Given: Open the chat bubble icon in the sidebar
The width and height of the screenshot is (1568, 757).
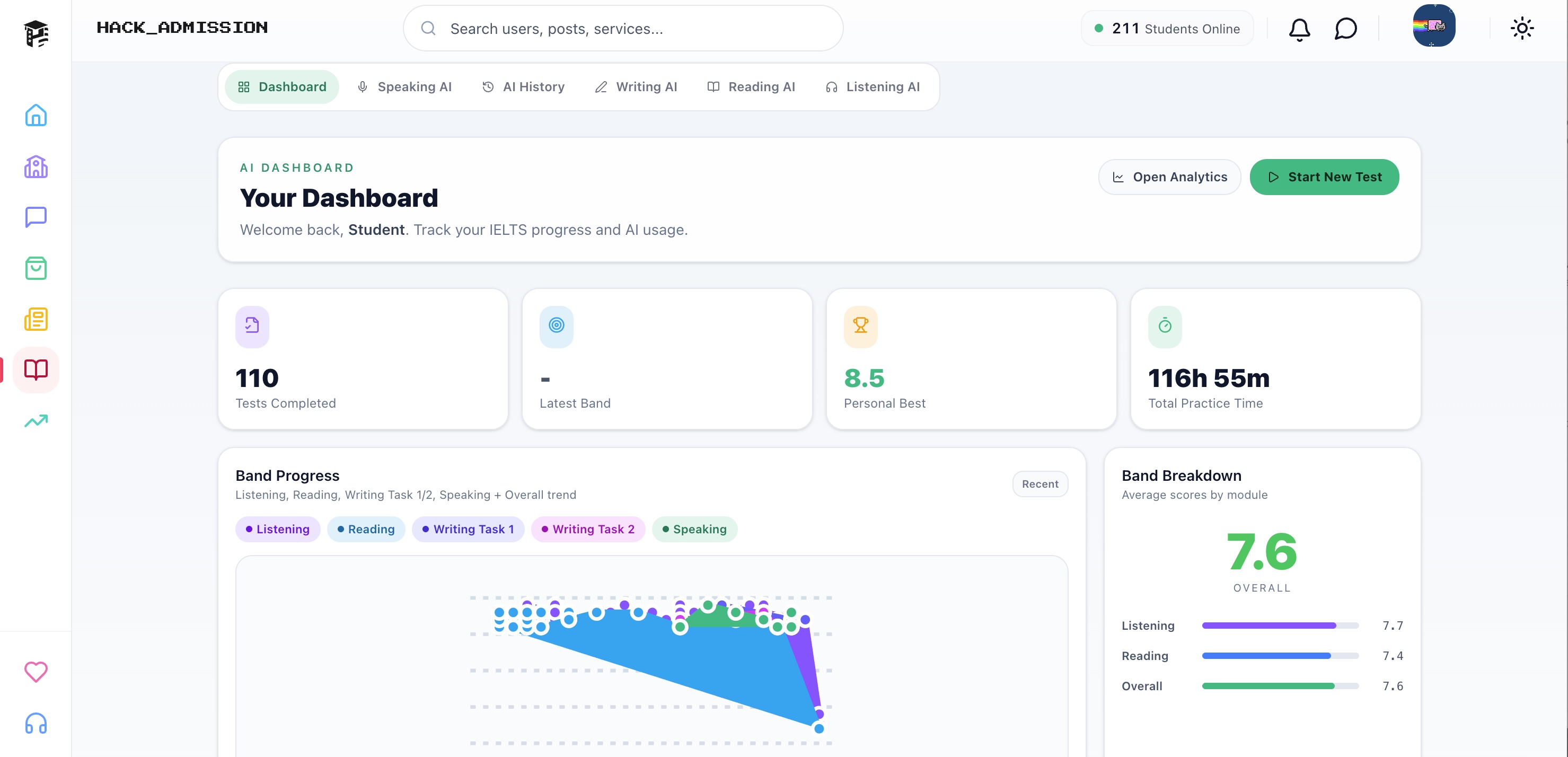Looking at the screenshot, I should (36, 217).
